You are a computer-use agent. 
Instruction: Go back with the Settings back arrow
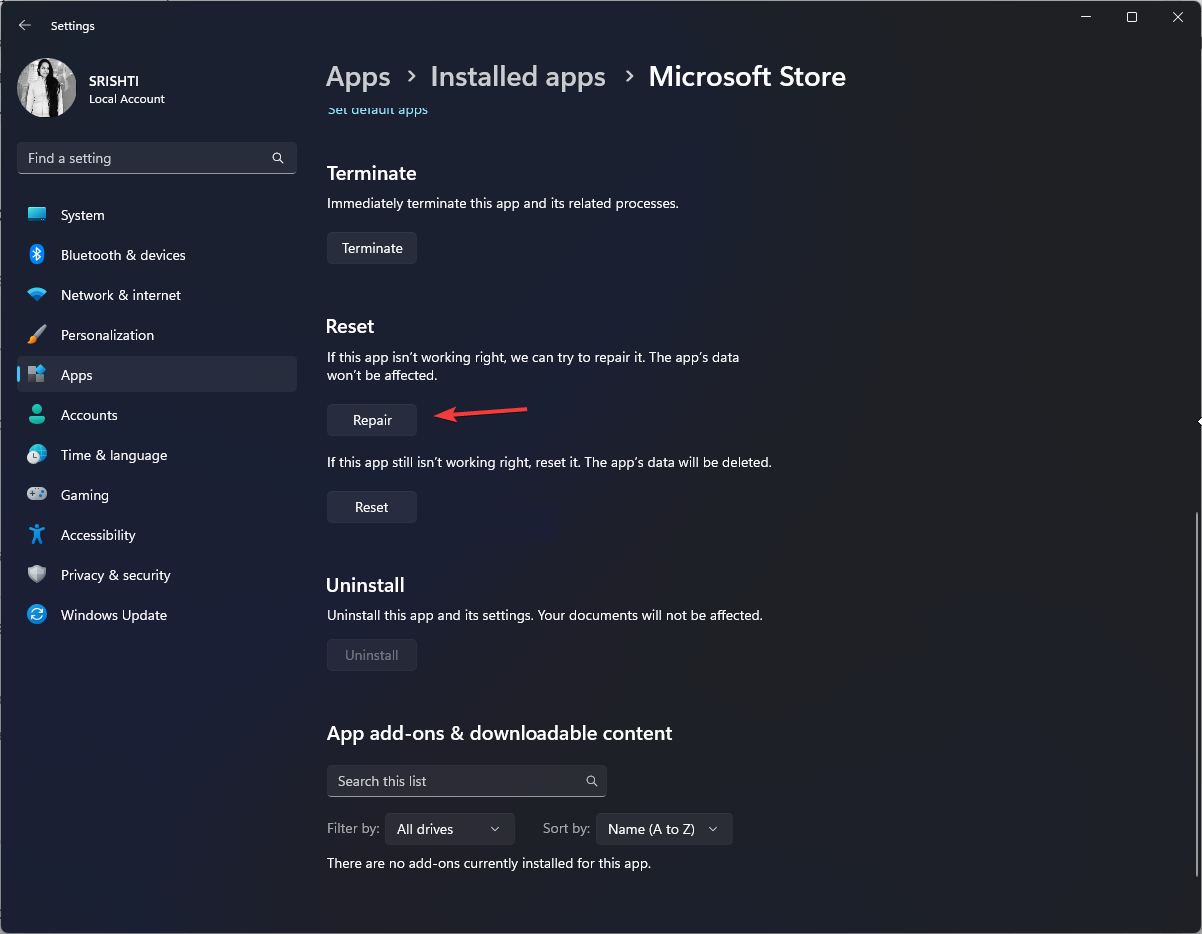click(25, 25)
